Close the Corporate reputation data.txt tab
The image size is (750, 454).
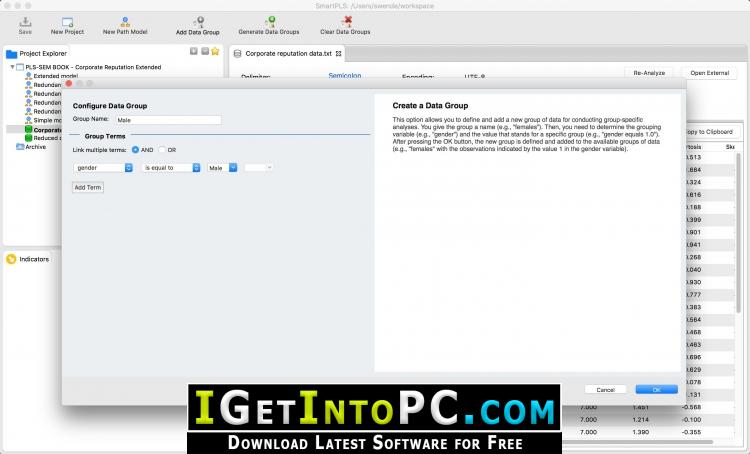tap(339, 54)
